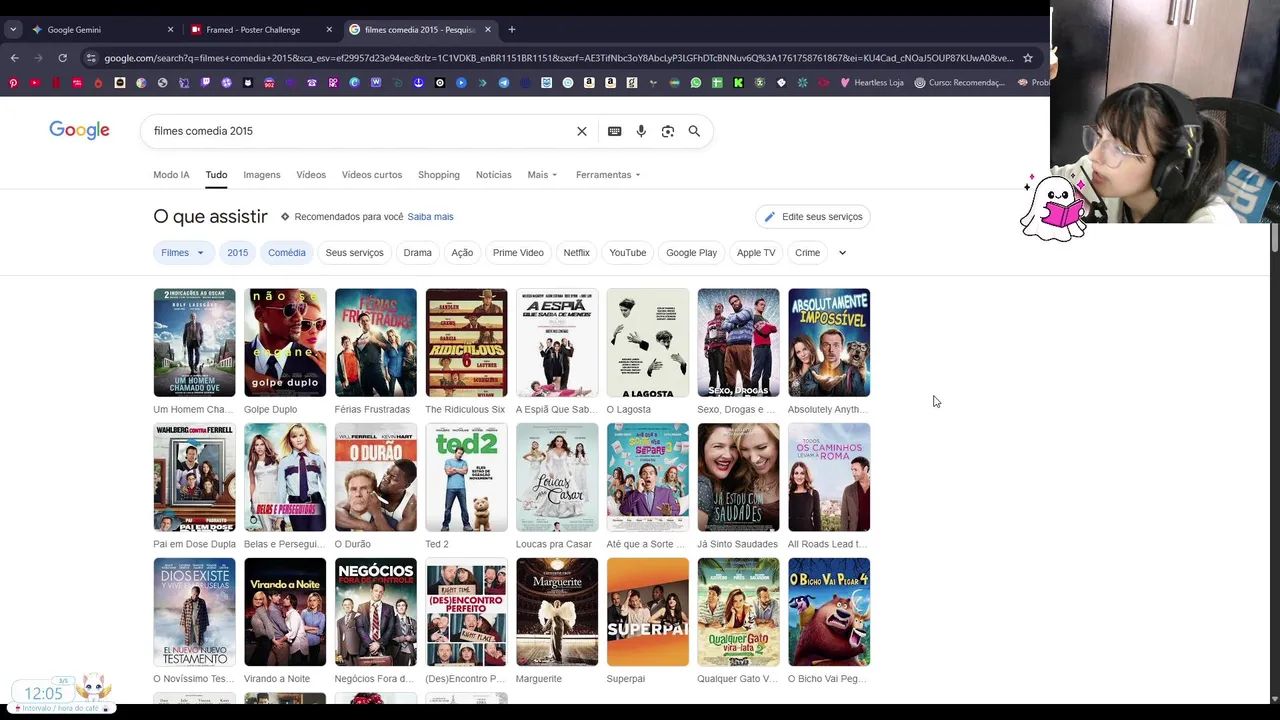The image size is (1280, 720).
Task: Open the Shopping results tab
Action: [x=439, y=175]
